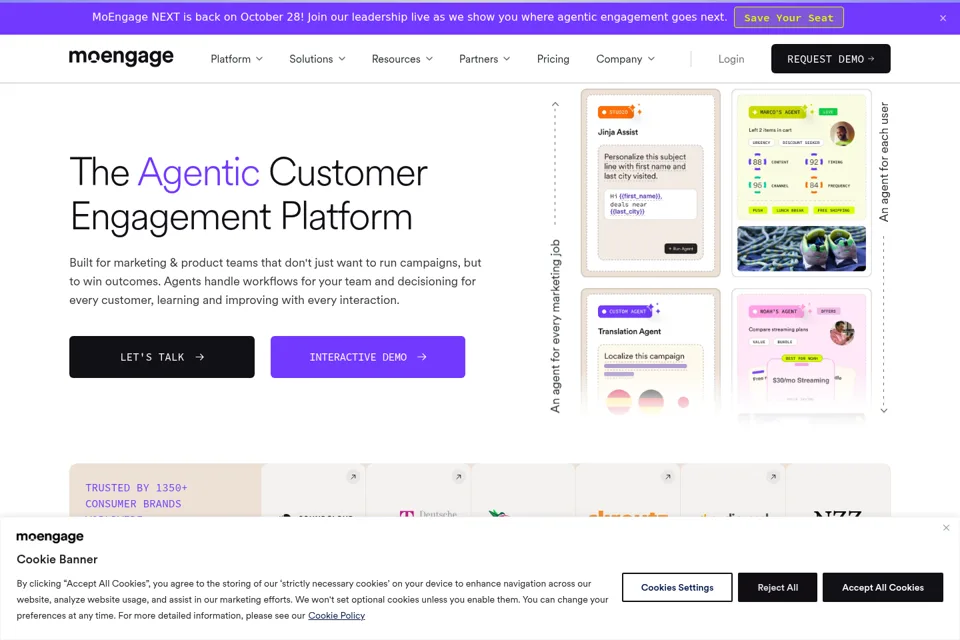Open the Cookie Policy link
The width and height of the screenshot is (960, 640).
(336, 616)
